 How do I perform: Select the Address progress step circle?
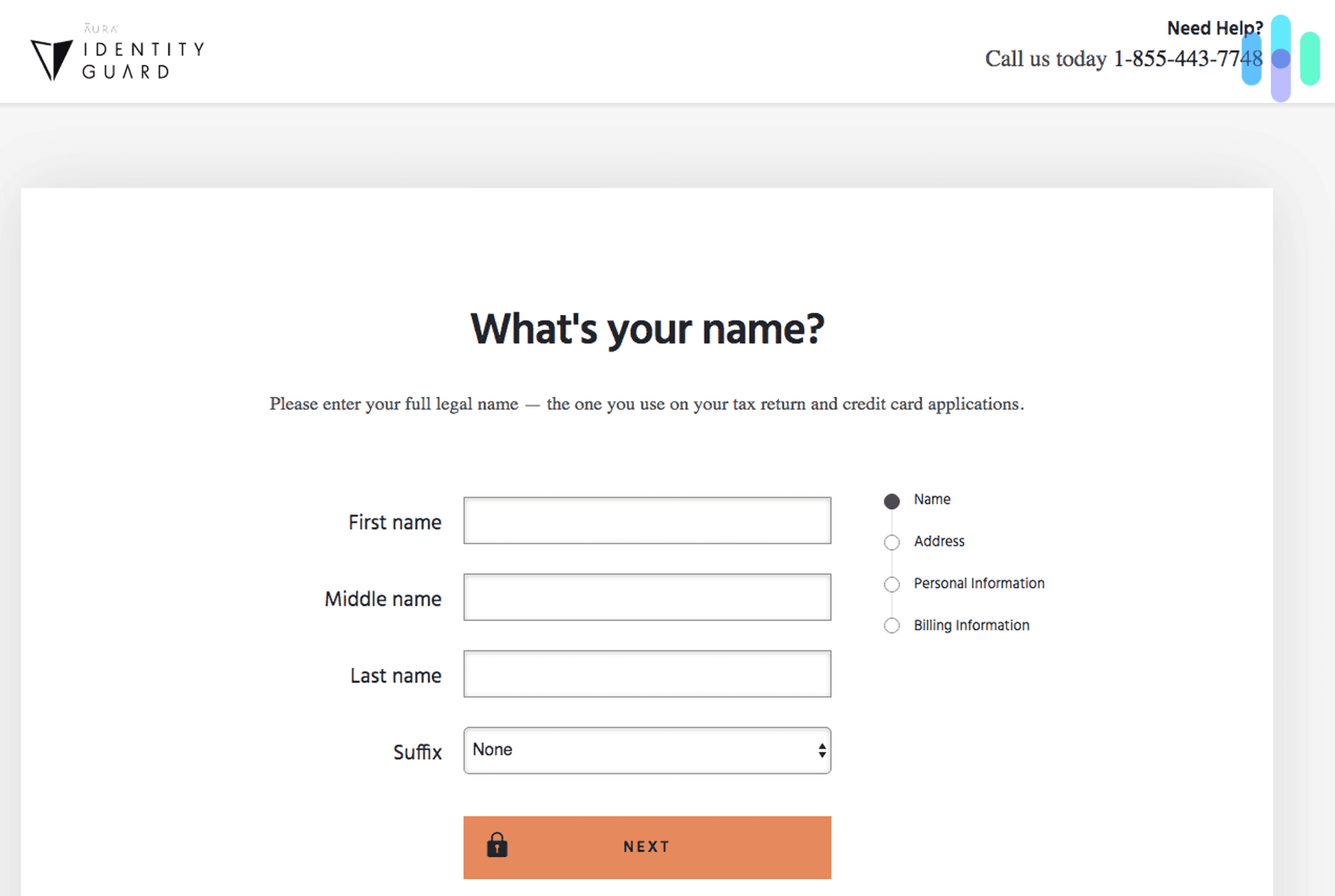pos(891,542)
